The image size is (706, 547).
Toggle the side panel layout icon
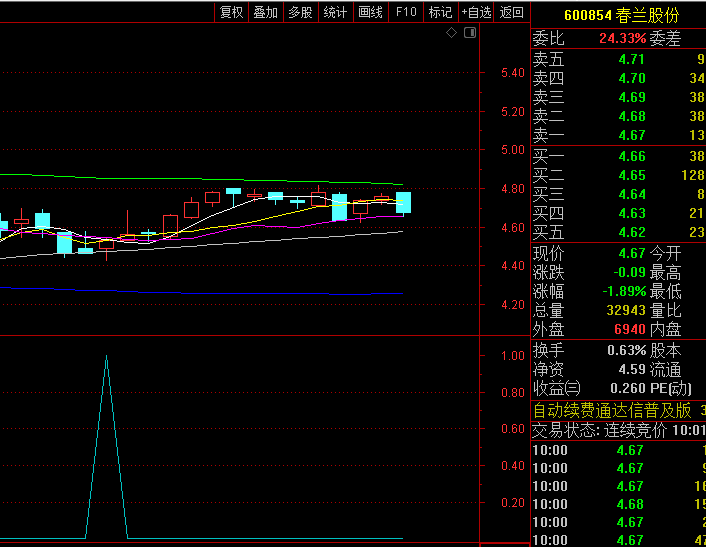tap(470, 33)
